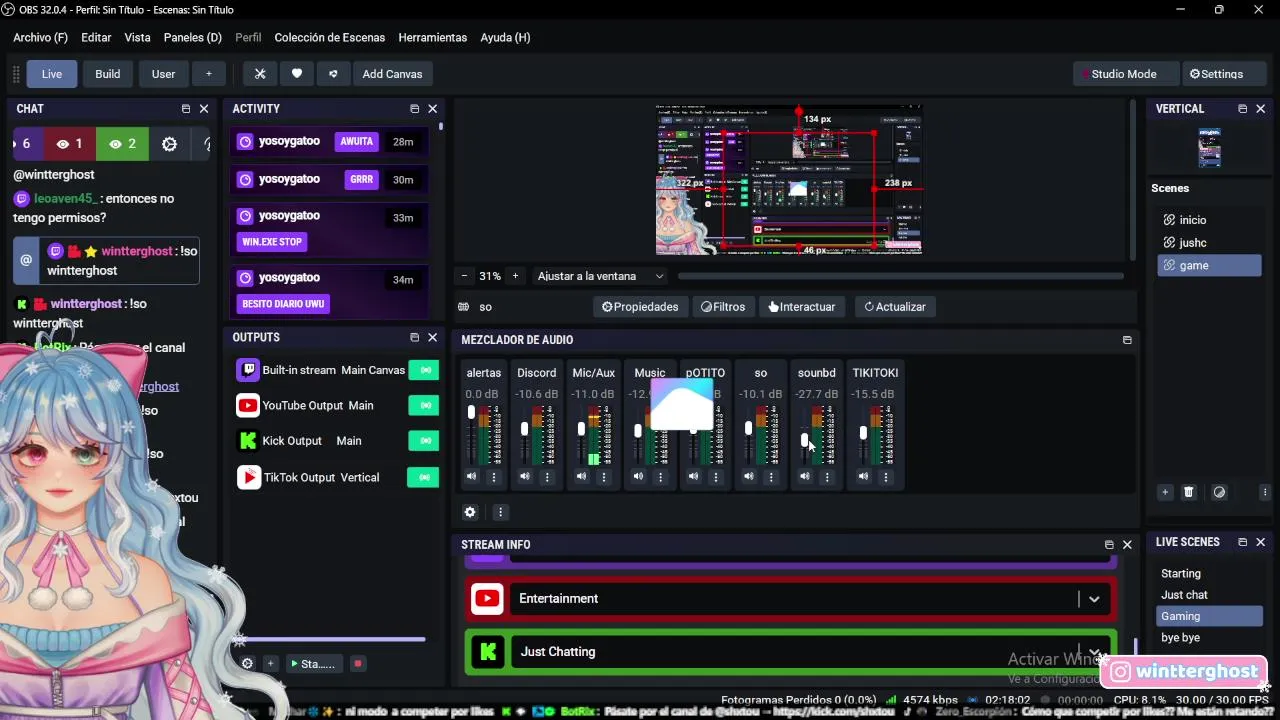
Task: Pop out the CHAT panel
Action: pyautogui.click(x=185, y=109)
